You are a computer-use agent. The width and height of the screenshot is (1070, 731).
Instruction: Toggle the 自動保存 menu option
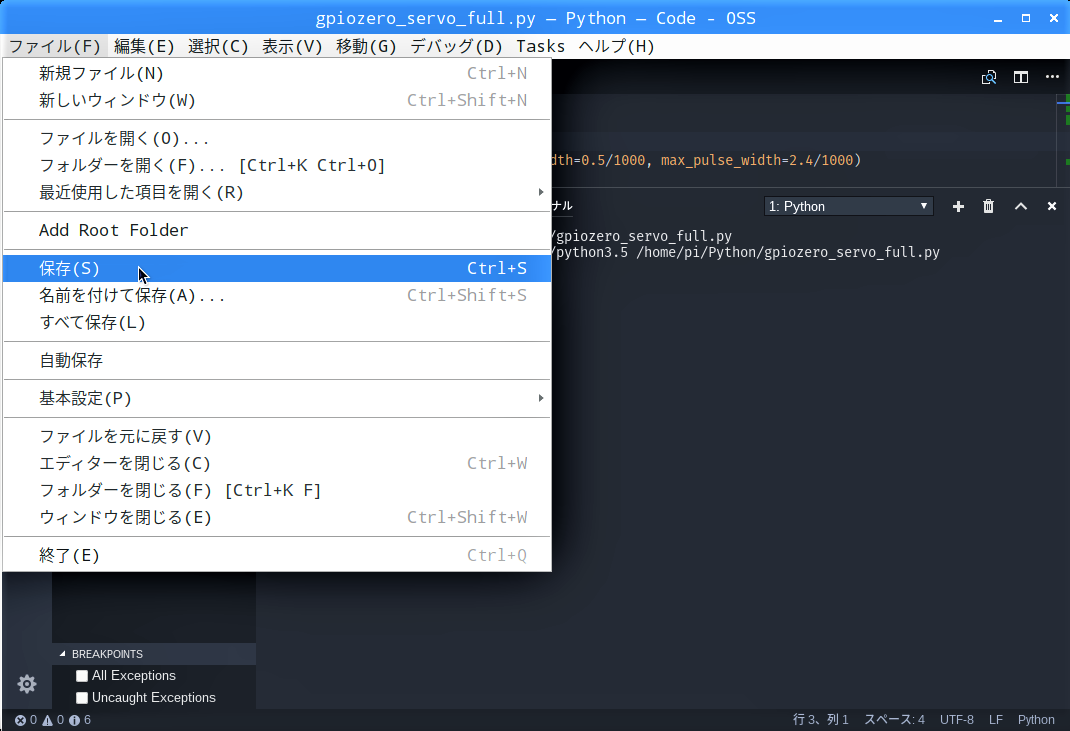(x=276, y=360)
